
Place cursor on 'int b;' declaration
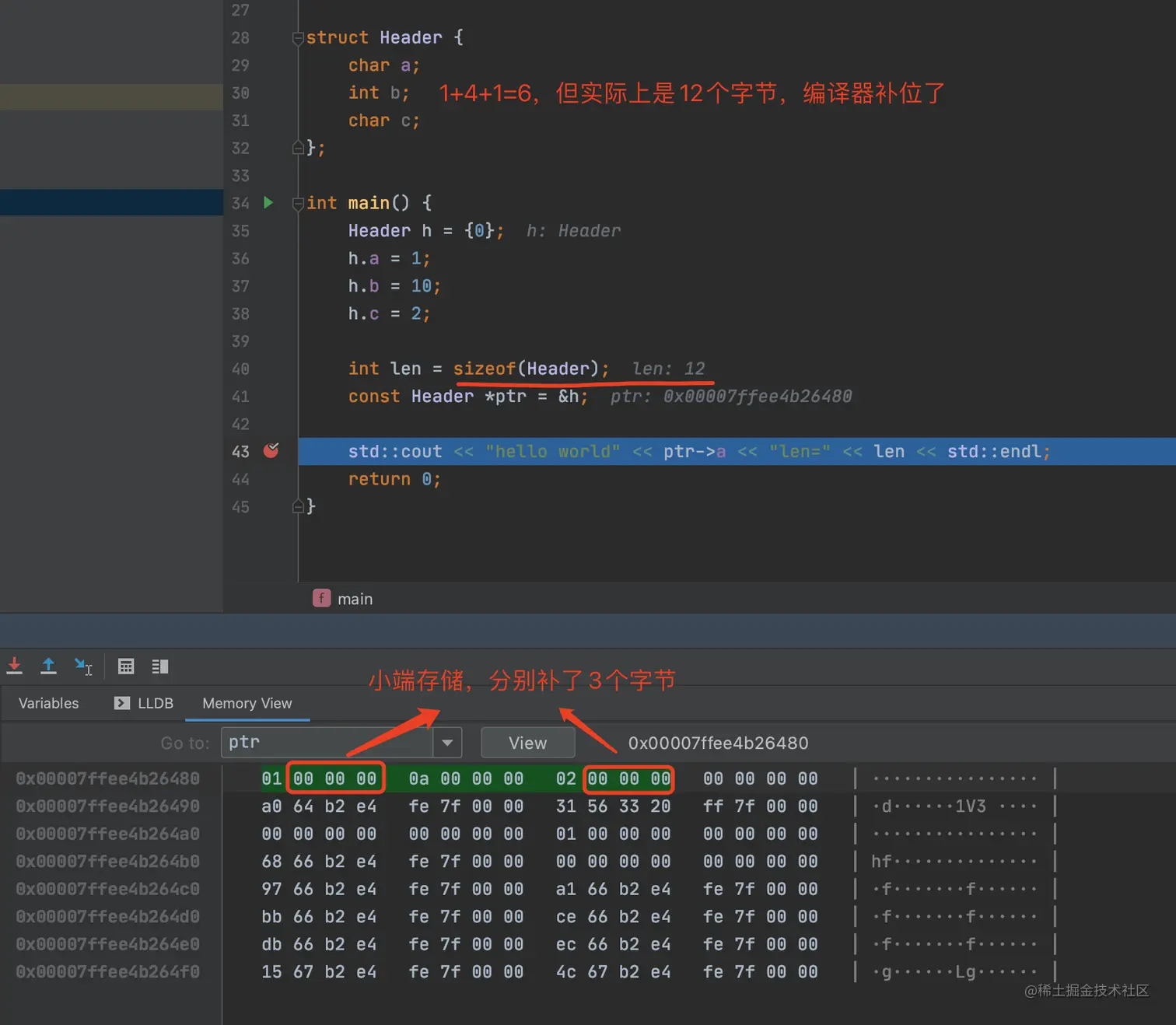[x=379, y=93]
